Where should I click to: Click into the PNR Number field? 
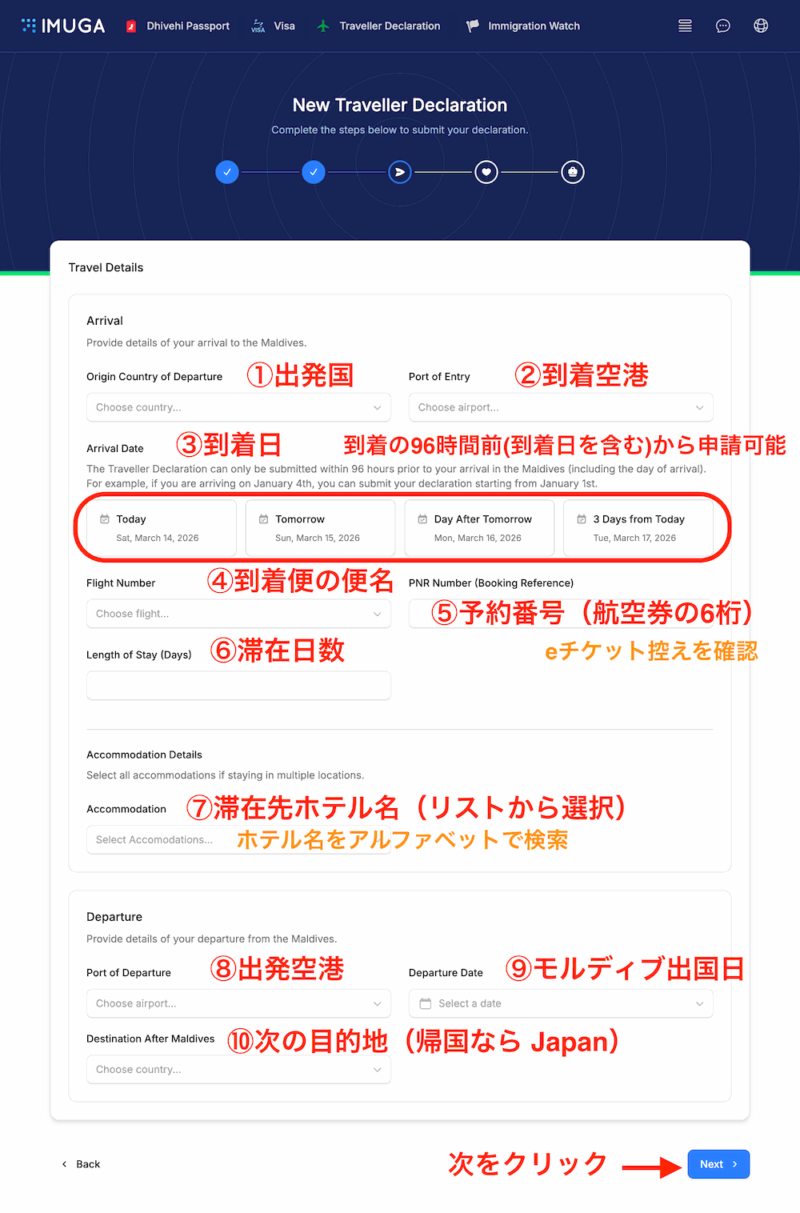tap(560, 613)
